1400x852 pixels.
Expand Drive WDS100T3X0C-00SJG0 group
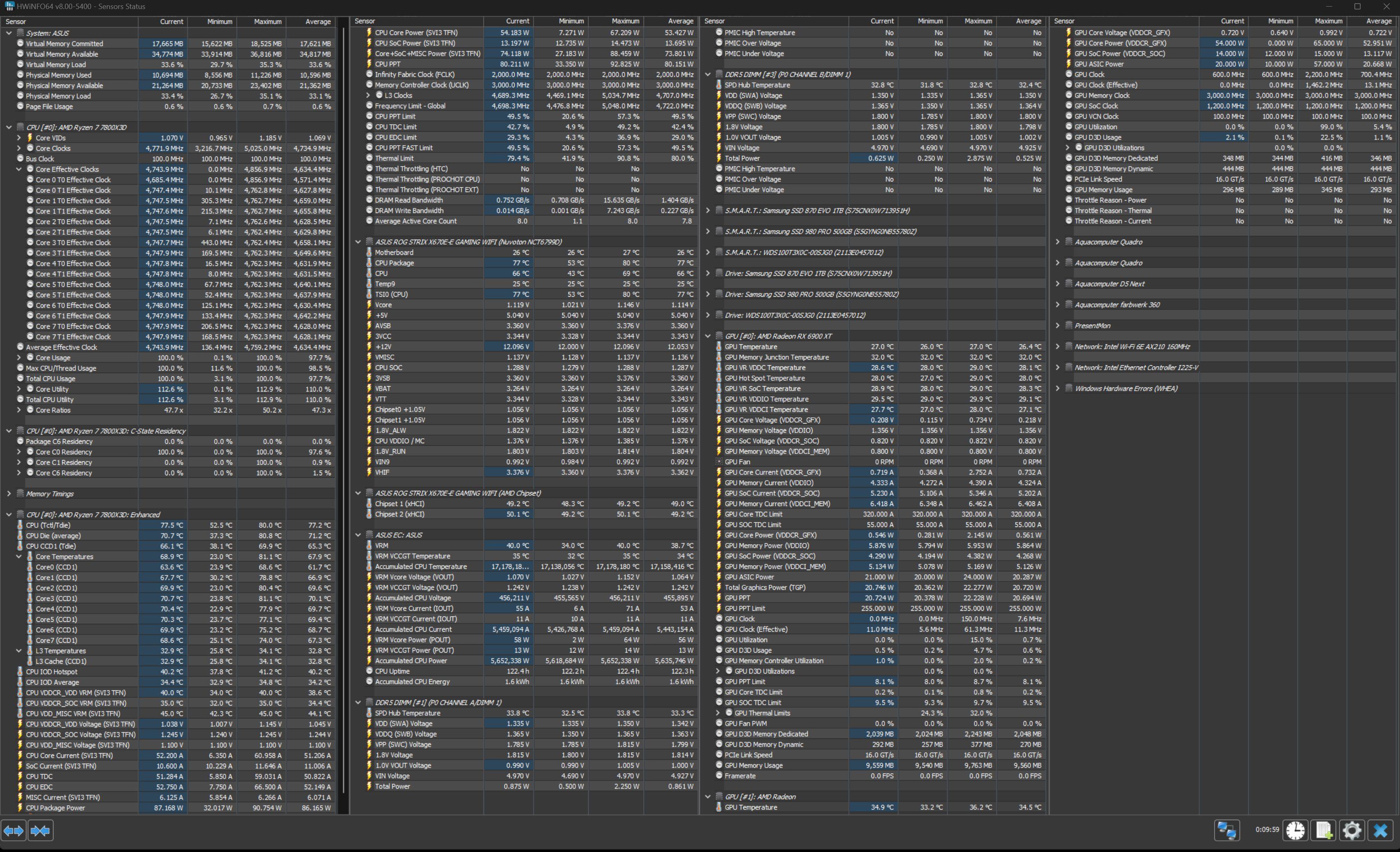[708, 315]
